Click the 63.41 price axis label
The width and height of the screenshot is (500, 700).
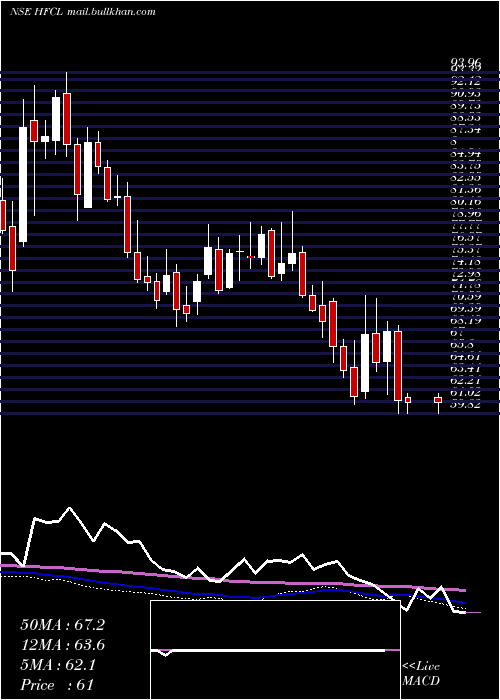point(466,369)
